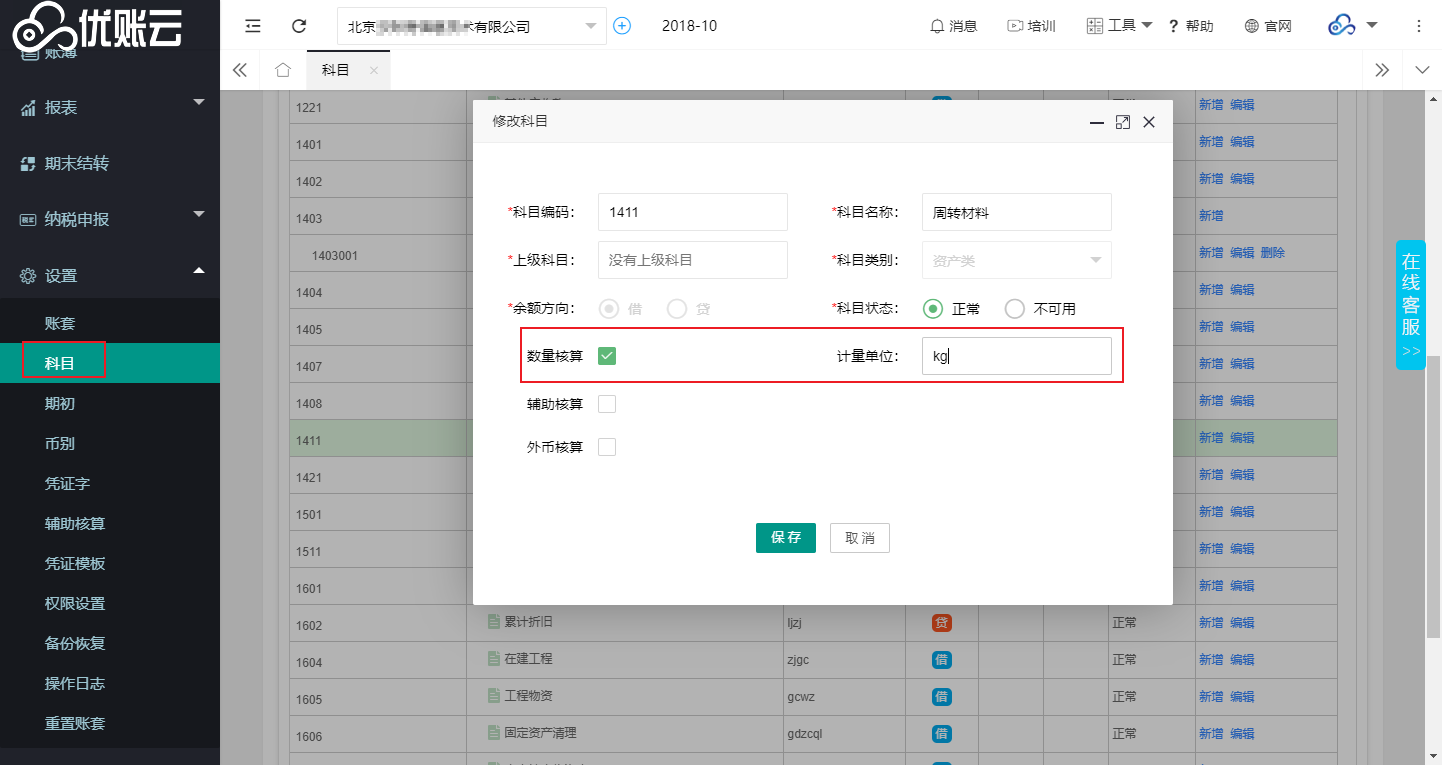Open the cloud user account dropdown
The height and width of the screenshot is (765, 1442).
pos(1353,26)
